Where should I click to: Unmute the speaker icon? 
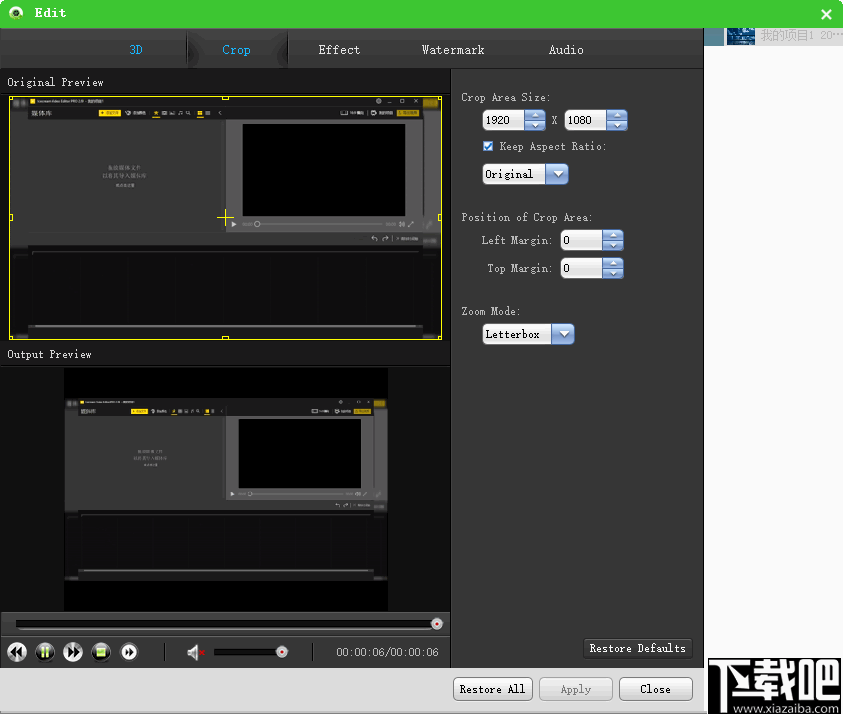point(196,652)
